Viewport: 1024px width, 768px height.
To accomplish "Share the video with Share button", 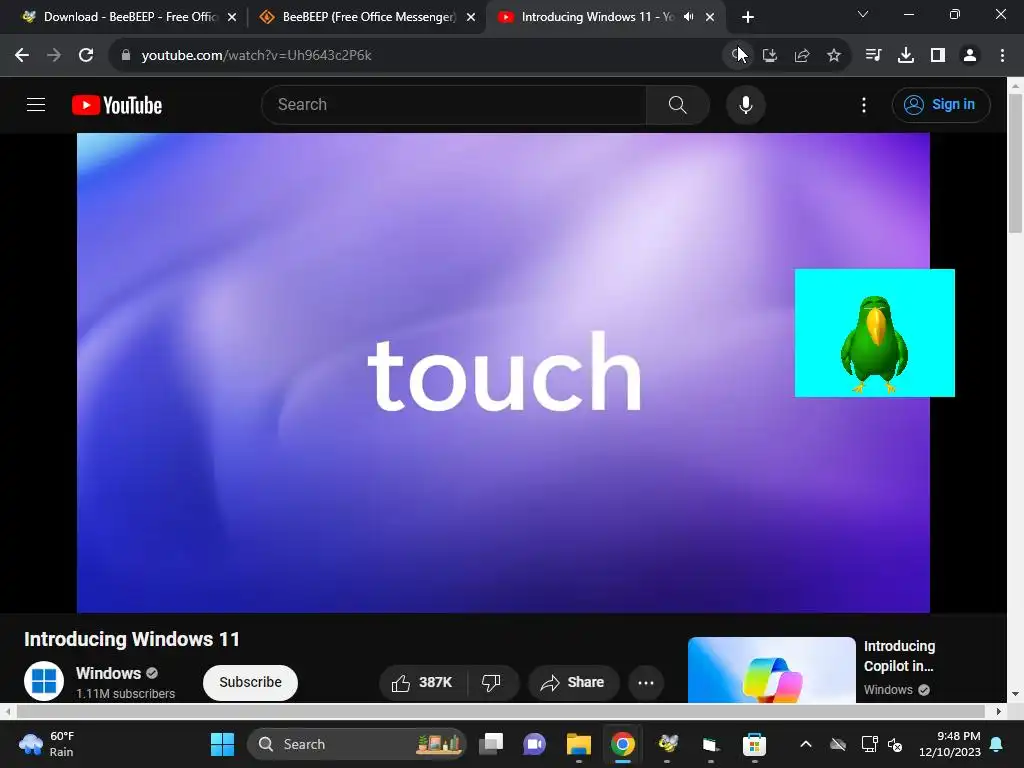I will pos(573,682).
